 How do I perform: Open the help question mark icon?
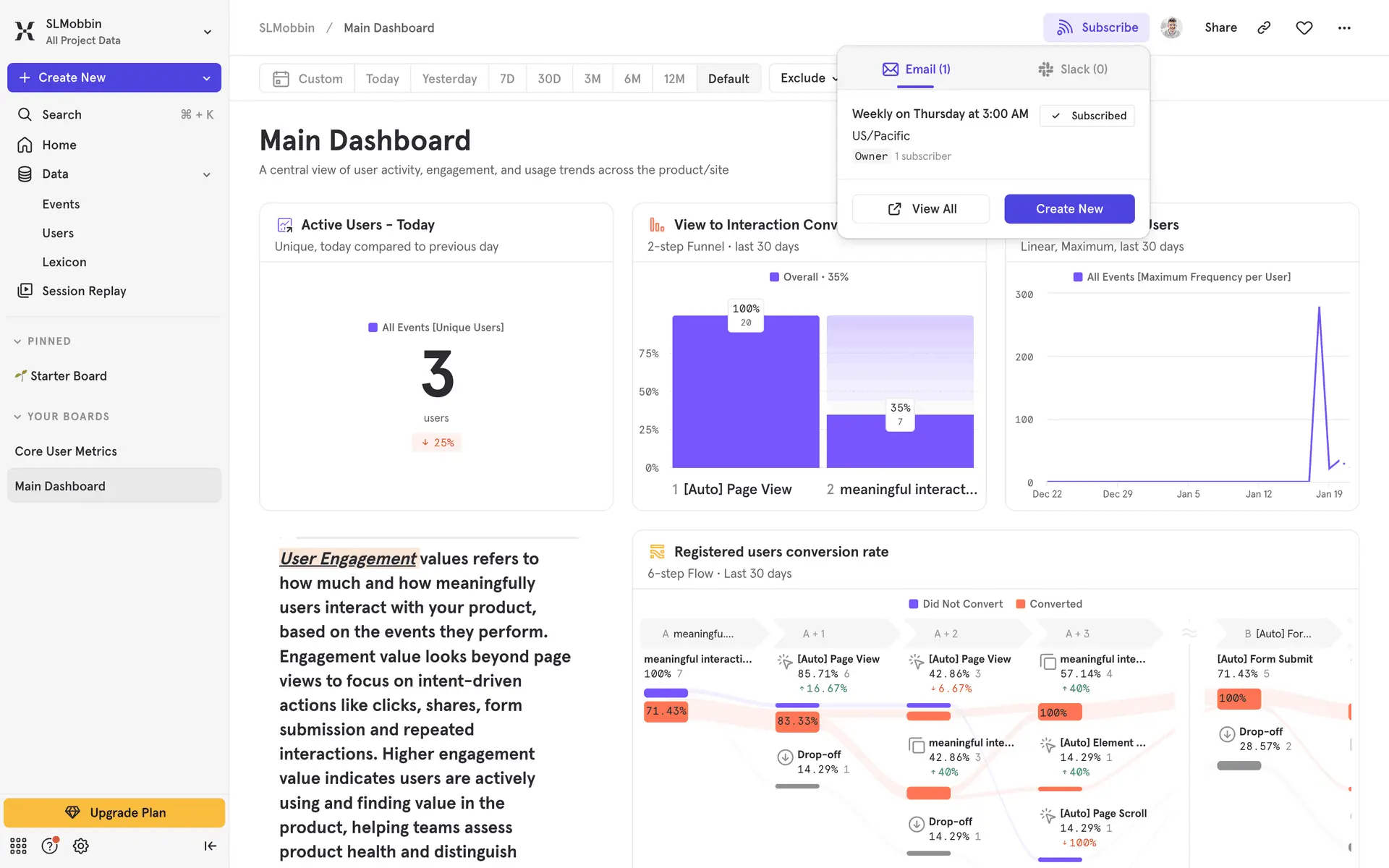(x=49, y=846)
